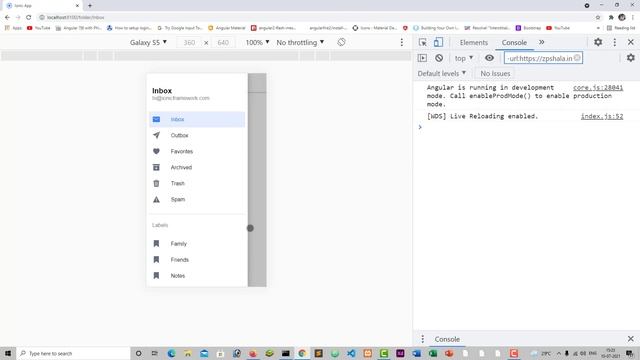Bookmark this page with star icon
Viewport: 640px width, 360px height.
pyautogui.click(x=598, y=17)
